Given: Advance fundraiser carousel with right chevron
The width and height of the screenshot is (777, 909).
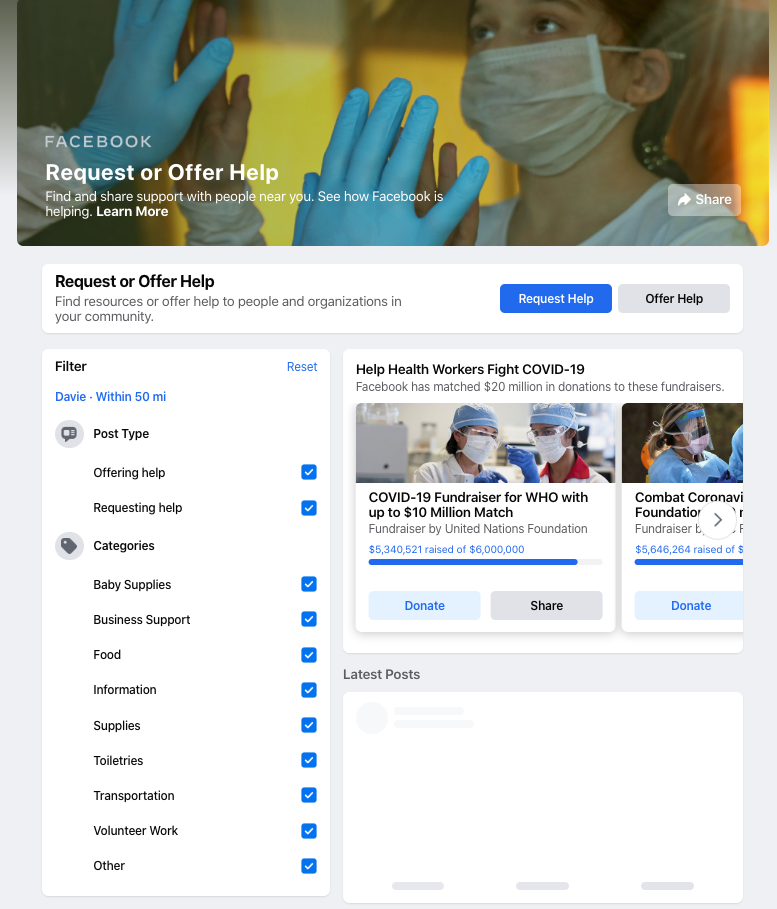Looking at the screenshot, I should click(717, 520).
